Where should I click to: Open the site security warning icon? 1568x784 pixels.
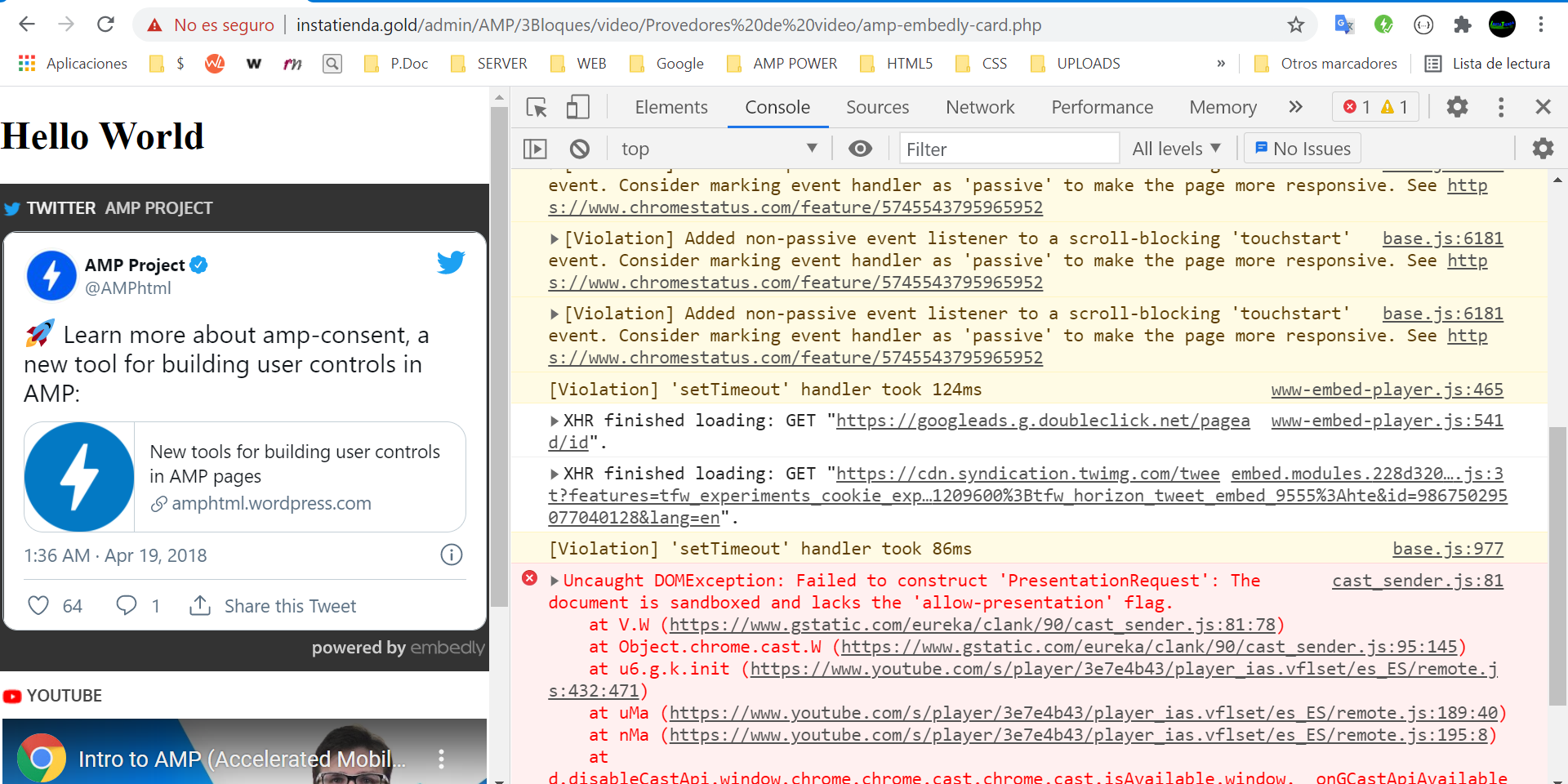click(x=154, y=25)
